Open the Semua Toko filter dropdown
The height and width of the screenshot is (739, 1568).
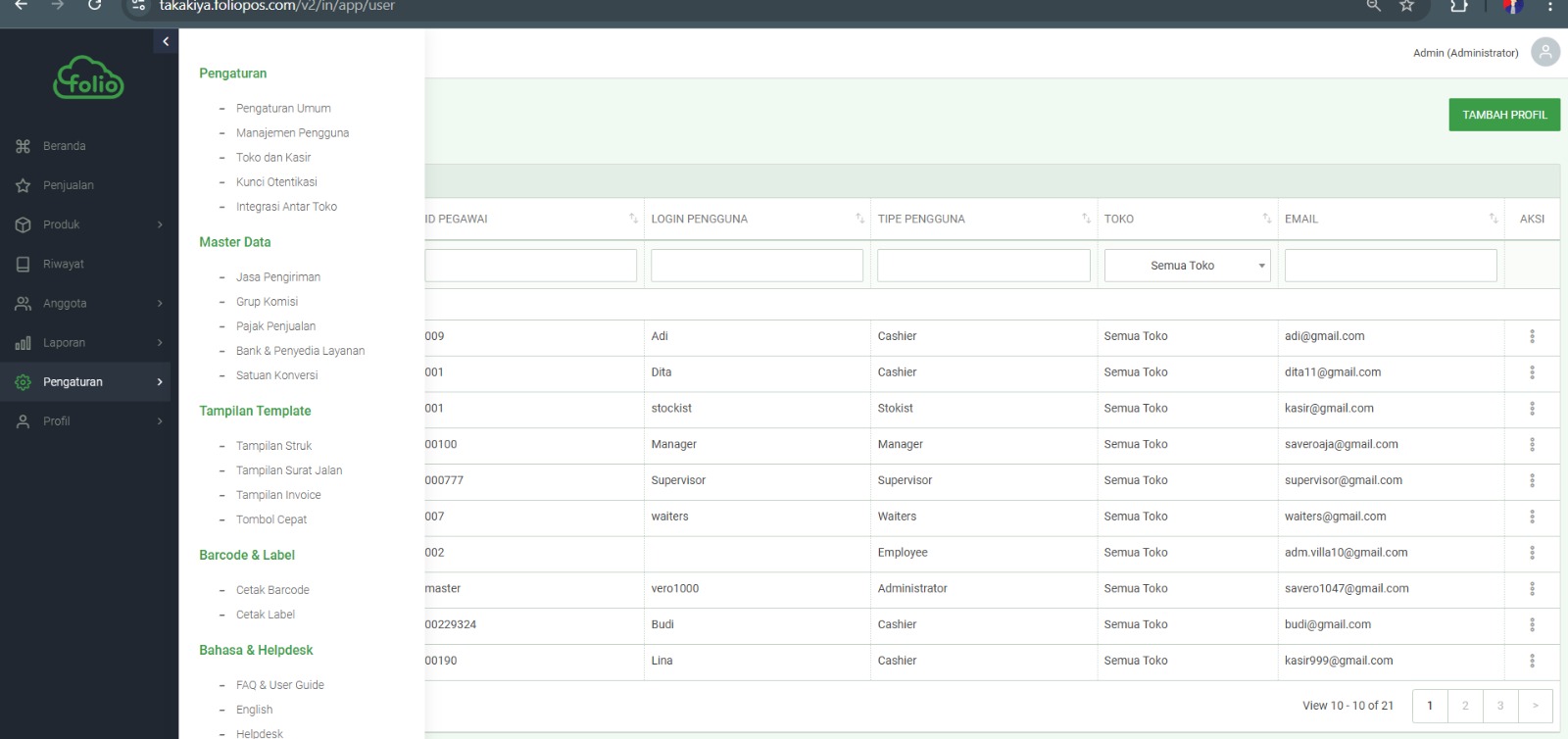[x=1187, y=266]
